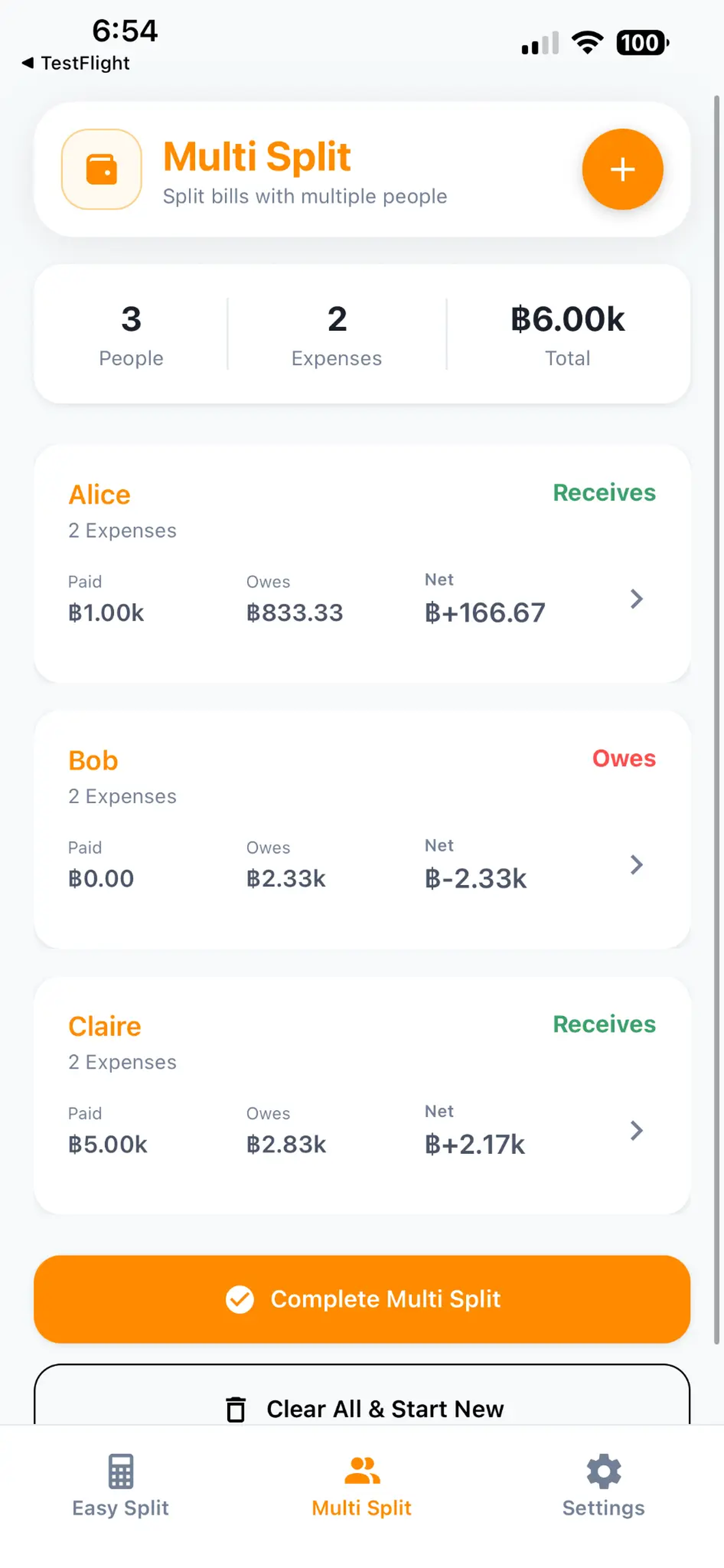The height and width of the screenshot is (1568, 724).
Task: Tap the ฿6.00k Total summary
Action: click(568, 334)
